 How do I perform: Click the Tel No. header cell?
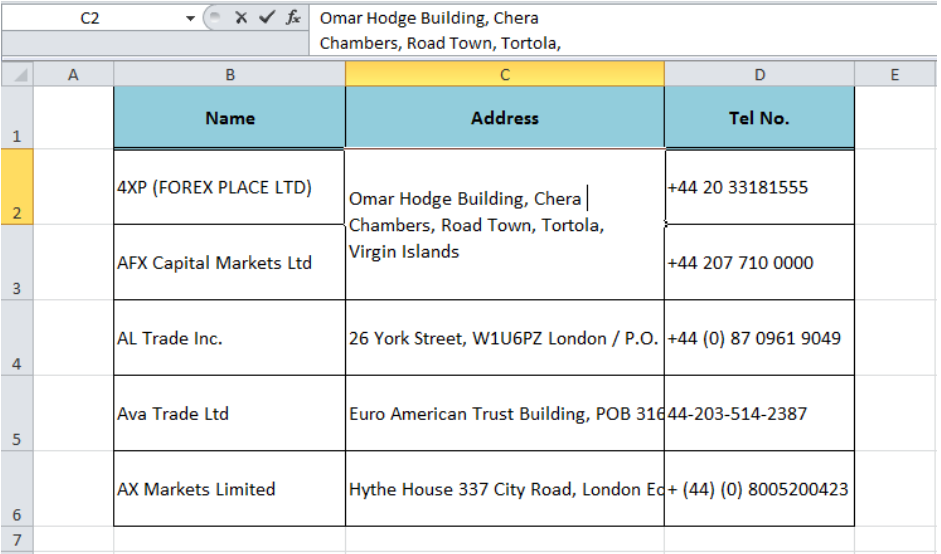pos(759,118)
